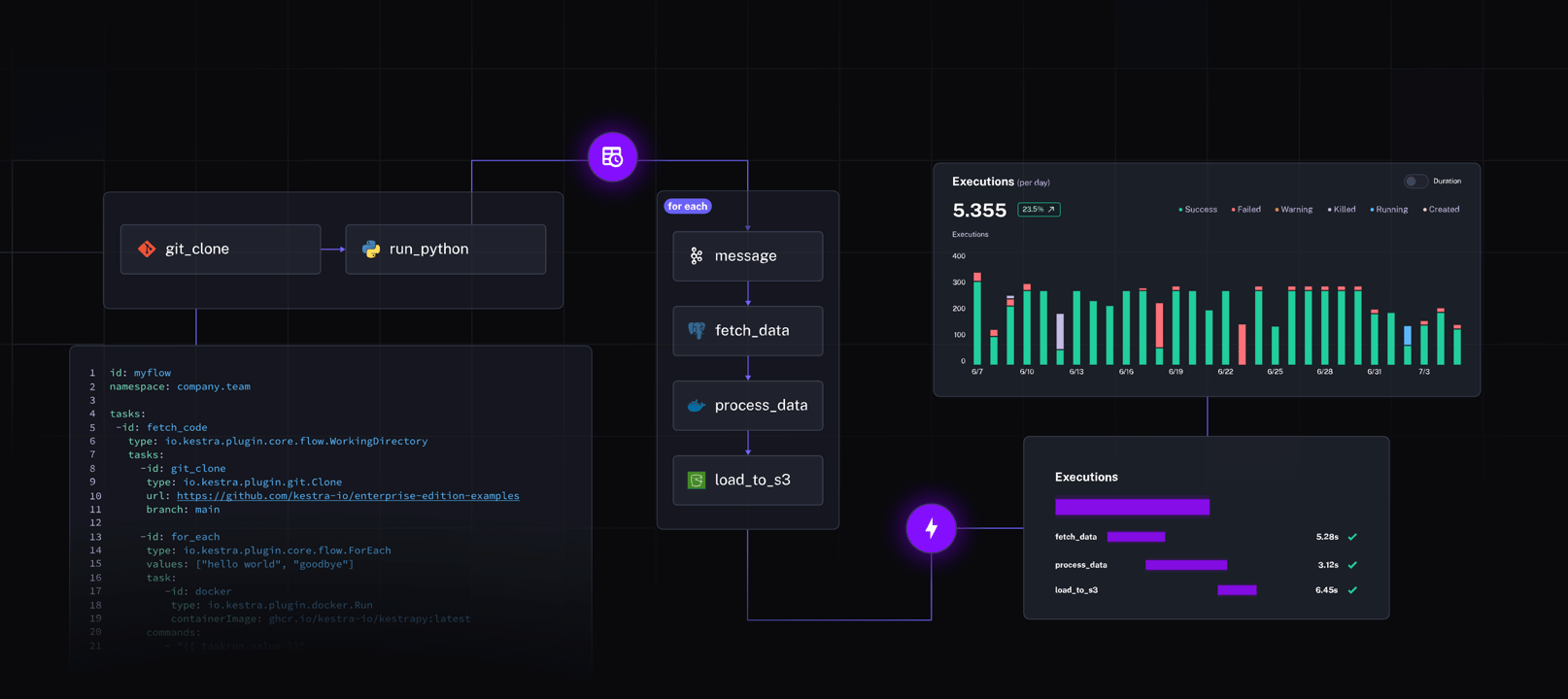Open the GitHub enterprise-edition-examples URL
The image size is (1568, 699).
348,496
